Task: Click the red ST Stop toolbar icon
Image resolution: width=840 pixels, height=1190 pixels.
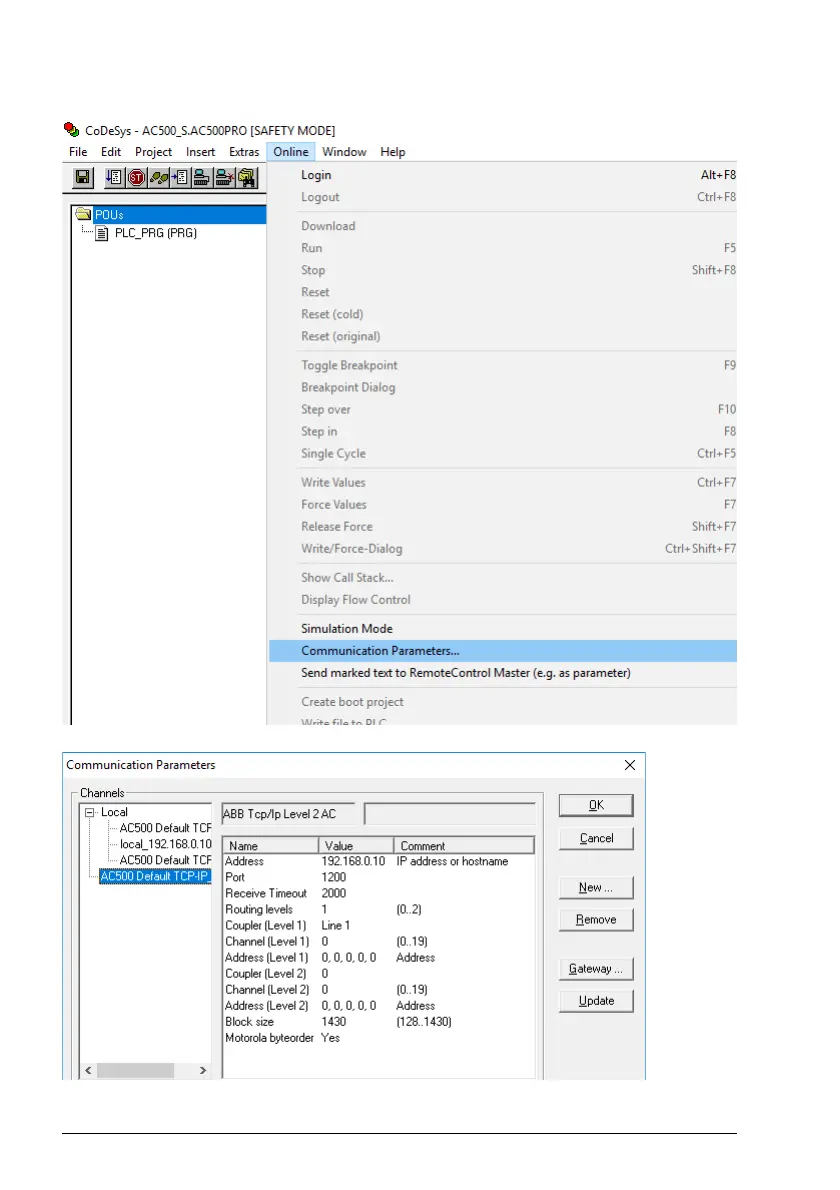Action: pyautogui.click(x=136, y=178)
